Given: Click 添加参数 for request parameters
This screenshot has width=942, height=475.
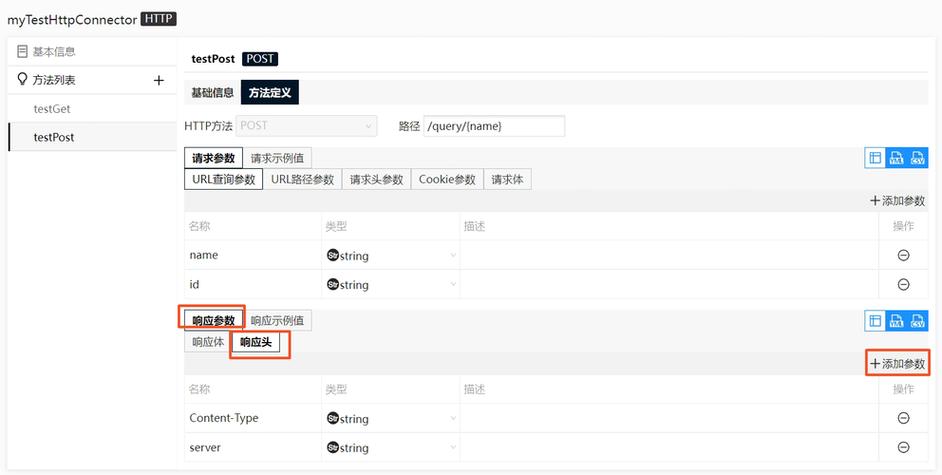Looking at the screenshot, I should click(898, 201).
